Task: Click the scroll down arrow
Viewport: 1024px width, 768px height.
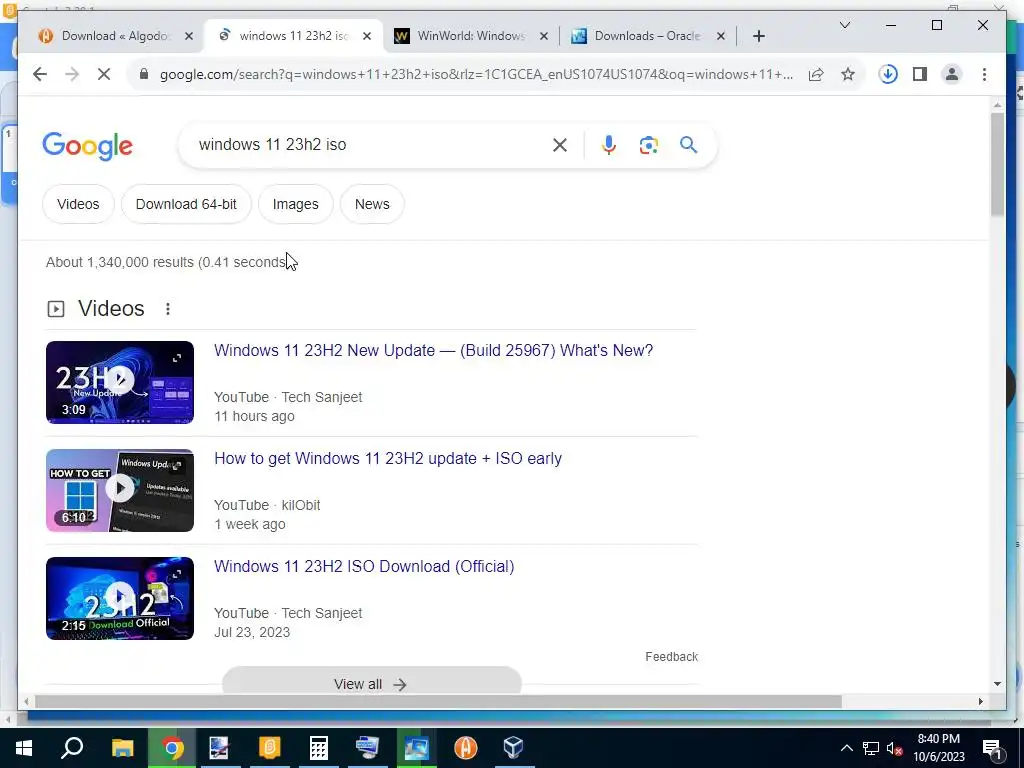Action: click(x=997, y=684)
